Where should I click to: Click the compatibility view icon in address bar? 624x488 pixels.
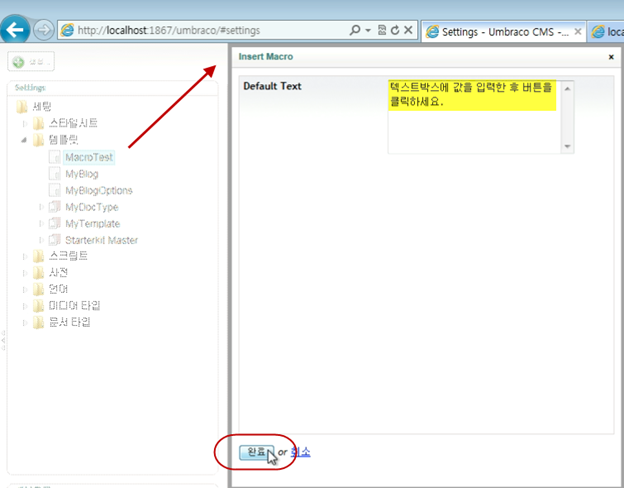pos(382,30)
